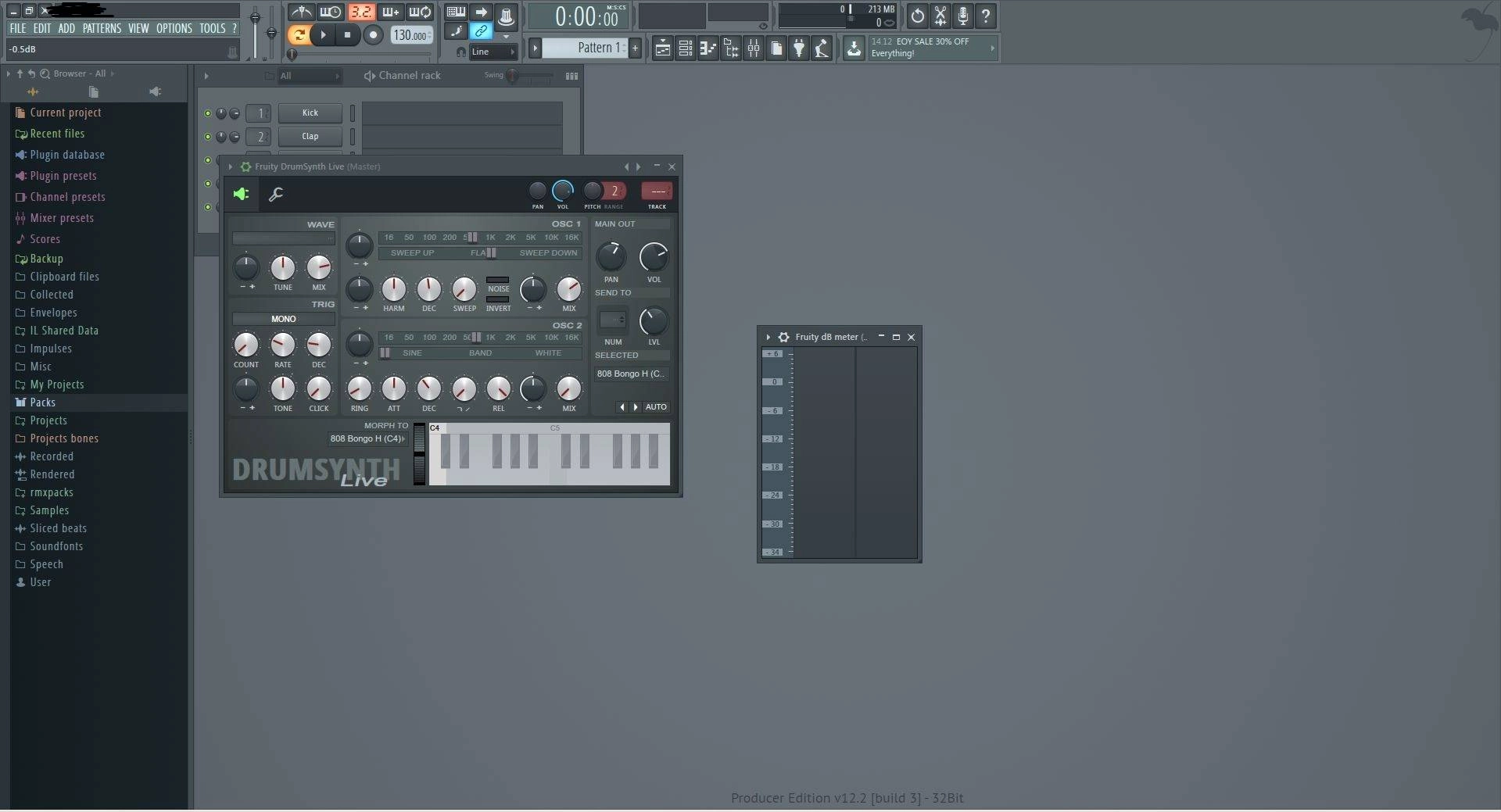This screenshot has width=1501, height=812.
Task: Open the Piano roll view icon
Action: [708, 48]
